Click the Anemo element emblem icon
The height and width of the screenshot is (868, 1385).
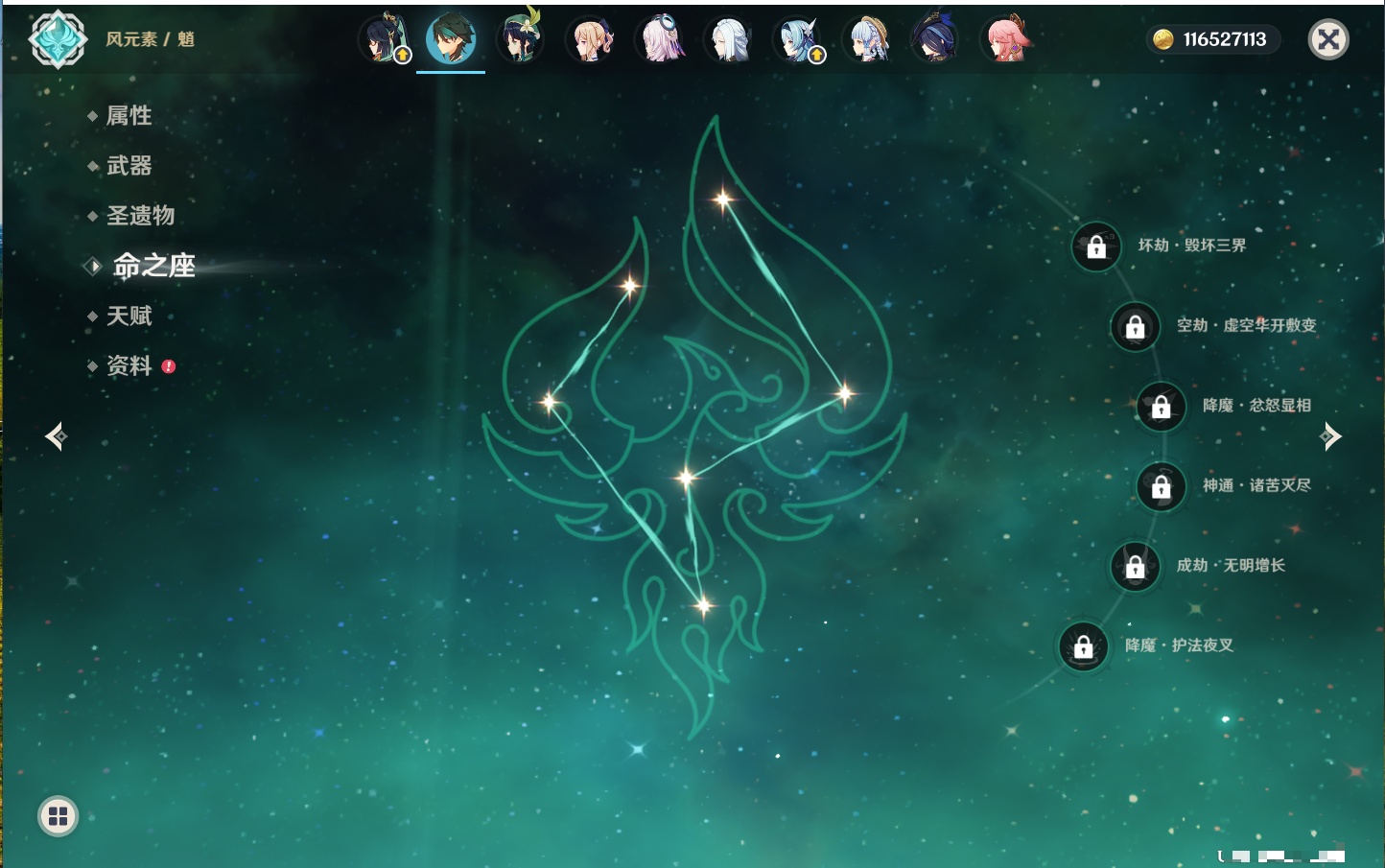58,39
